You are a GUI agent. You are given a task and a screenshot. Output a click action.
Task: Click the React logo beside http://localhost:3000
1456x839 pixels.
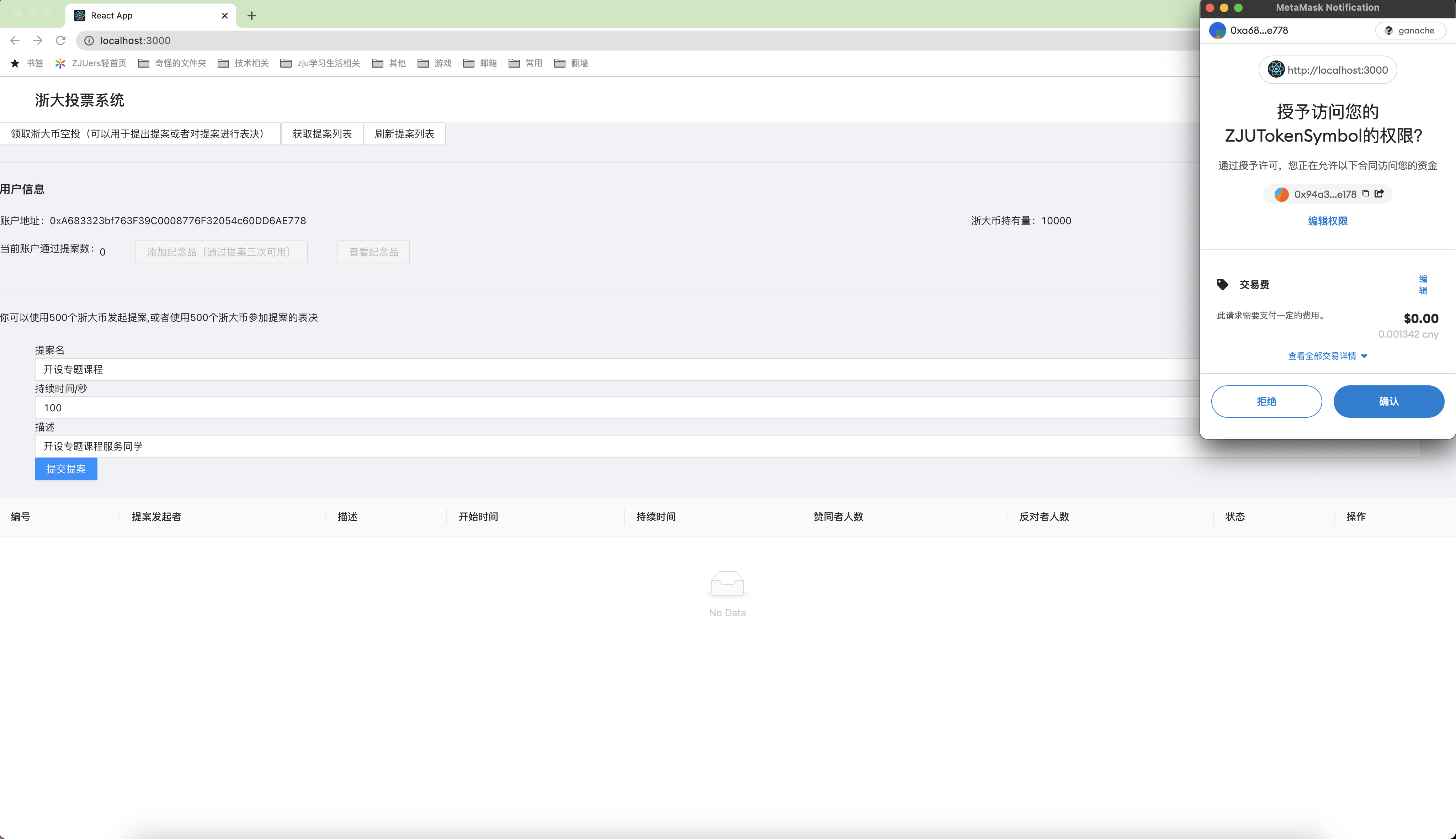[x=1276, y=70]
